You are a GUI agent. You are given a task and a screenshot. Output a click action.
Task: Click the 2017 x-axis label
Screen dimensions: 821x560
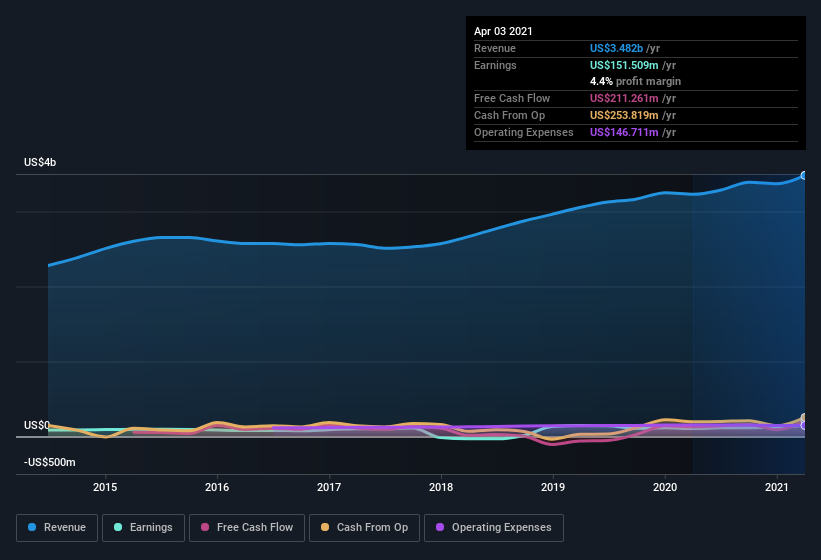(329, 487)
